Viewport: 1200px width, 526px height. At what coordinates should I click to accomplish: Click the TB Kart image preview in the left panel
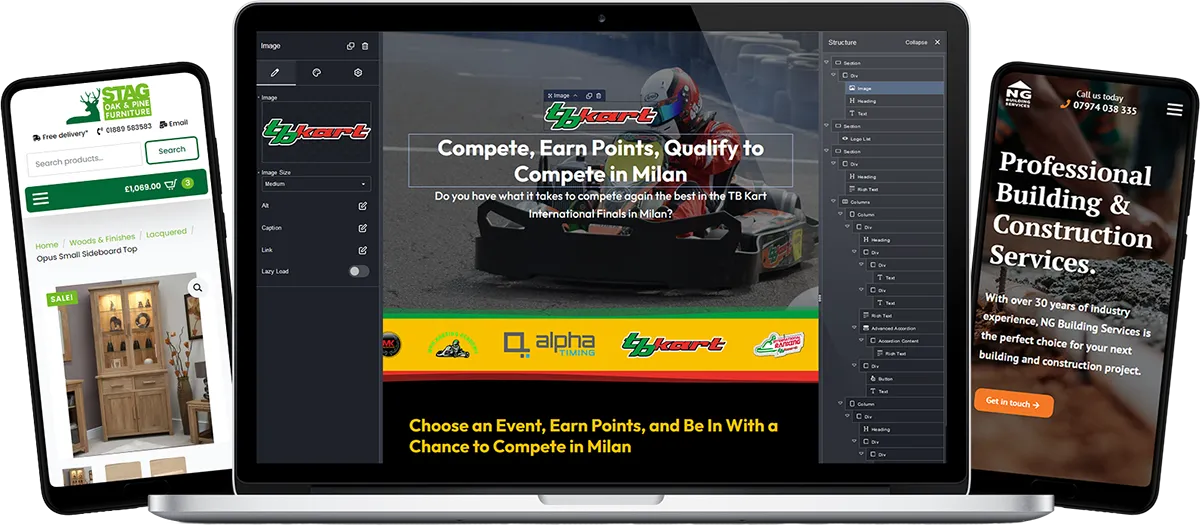click(x=316, y=132)
